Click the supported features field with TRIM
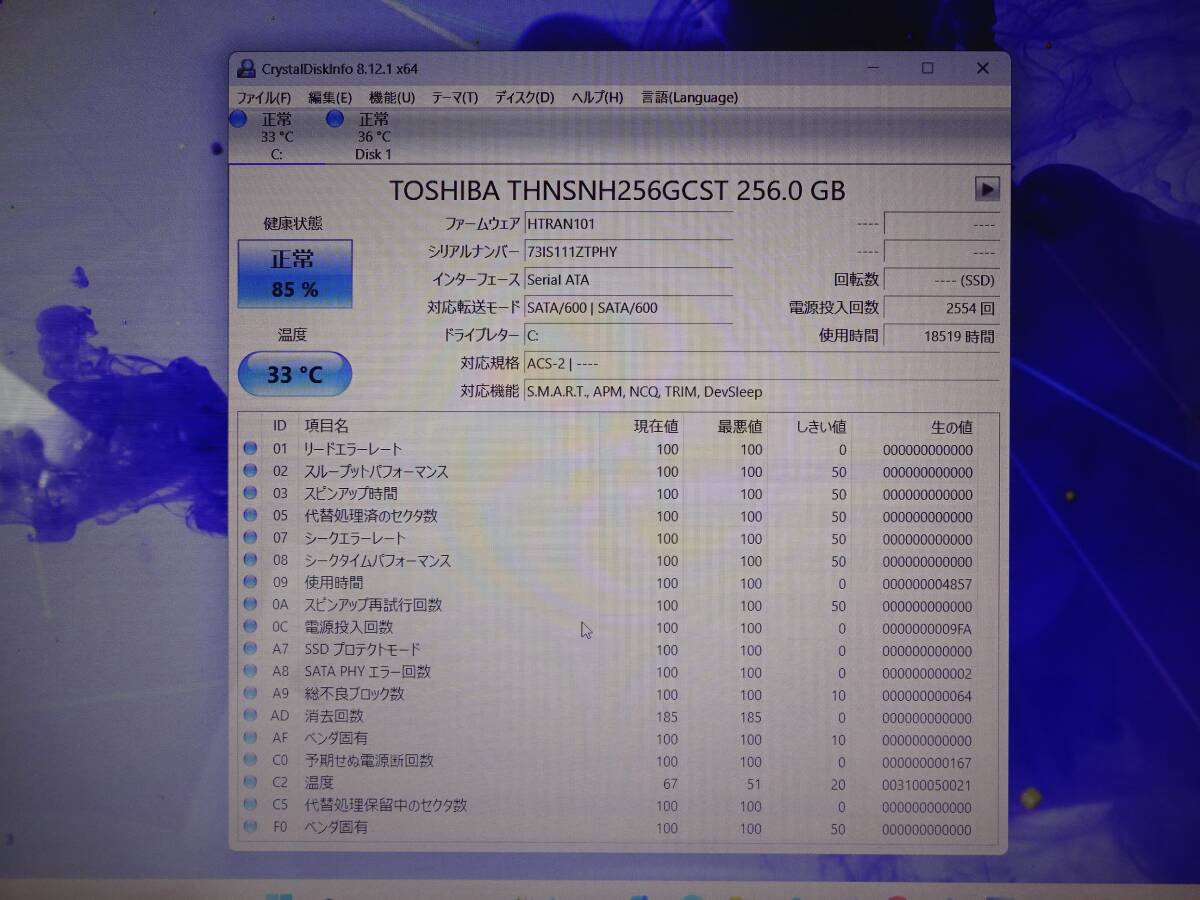The width and height of the screenshot is (1200, 900). pos(762,392)
